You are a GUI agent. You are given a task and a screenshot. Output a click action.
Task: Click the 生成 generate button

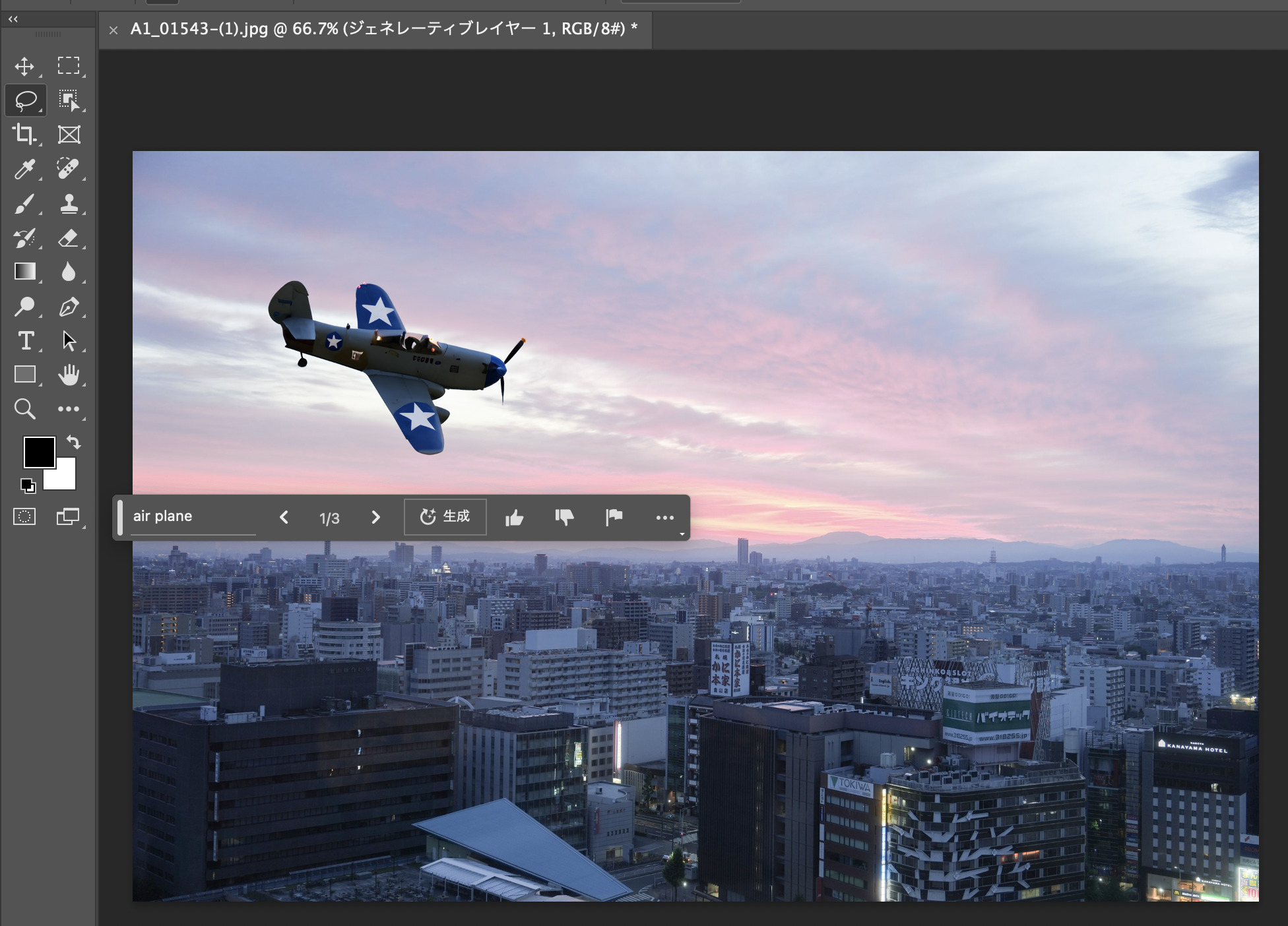[445, 516]
